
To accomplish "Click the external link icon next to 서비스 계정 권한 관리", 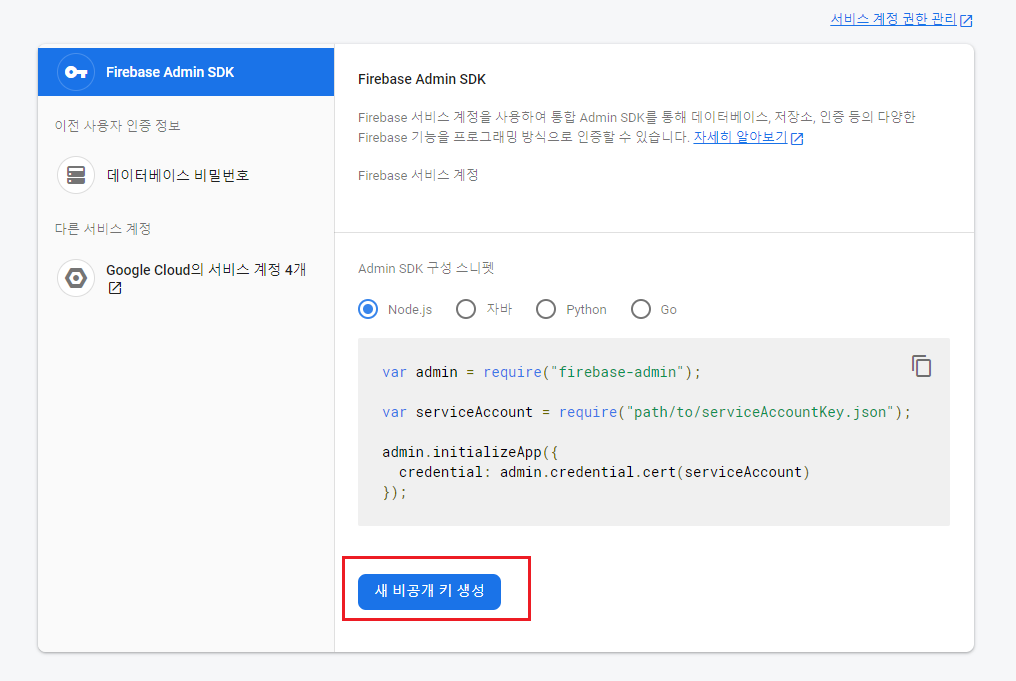I will coord(966,21).
